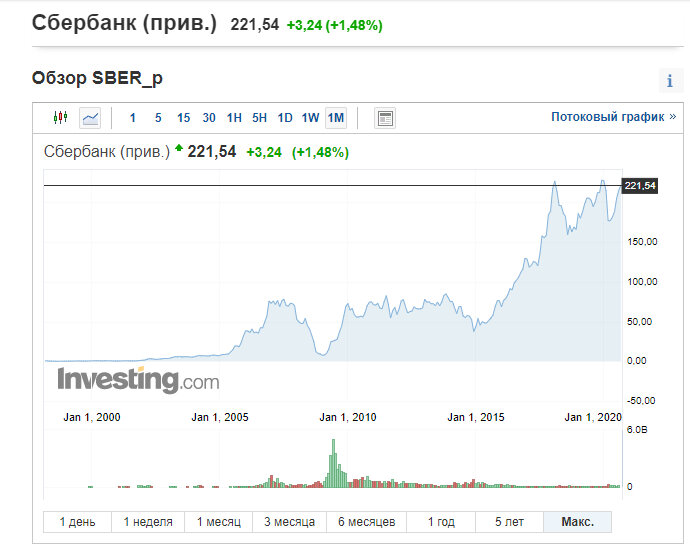Switch range to 1 год

tap(441, 522)
